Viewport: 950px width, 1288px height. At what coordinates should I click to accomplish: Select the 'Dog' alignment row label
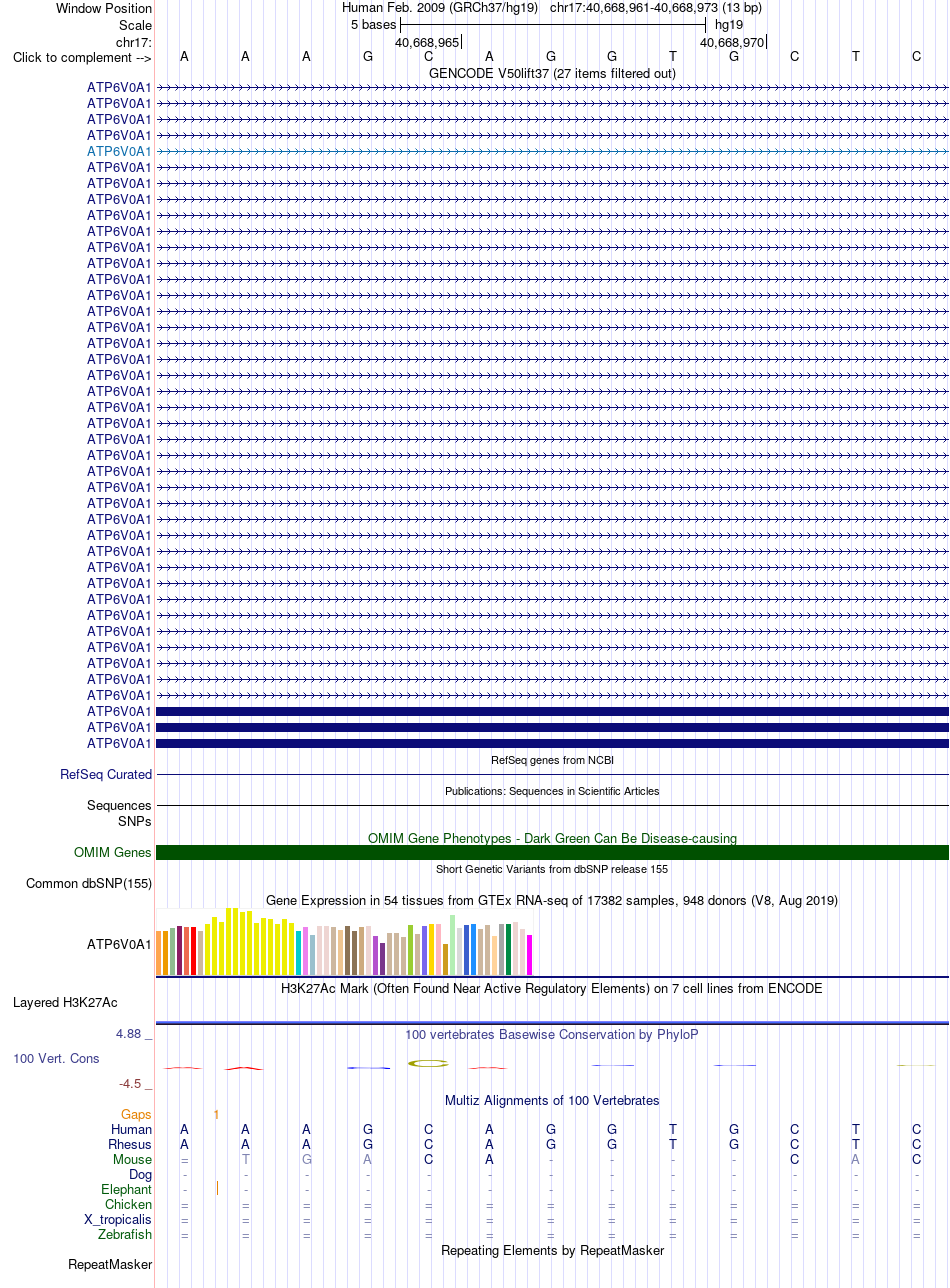140,1174
